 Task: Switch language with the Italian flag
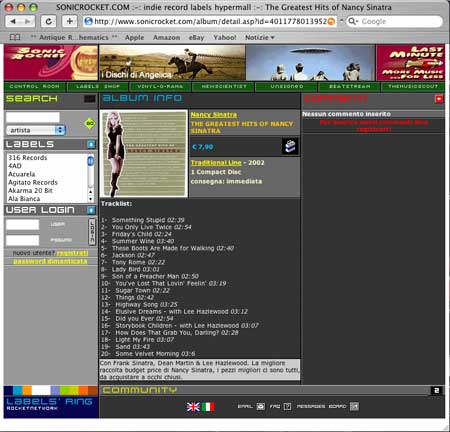[208, 407]
